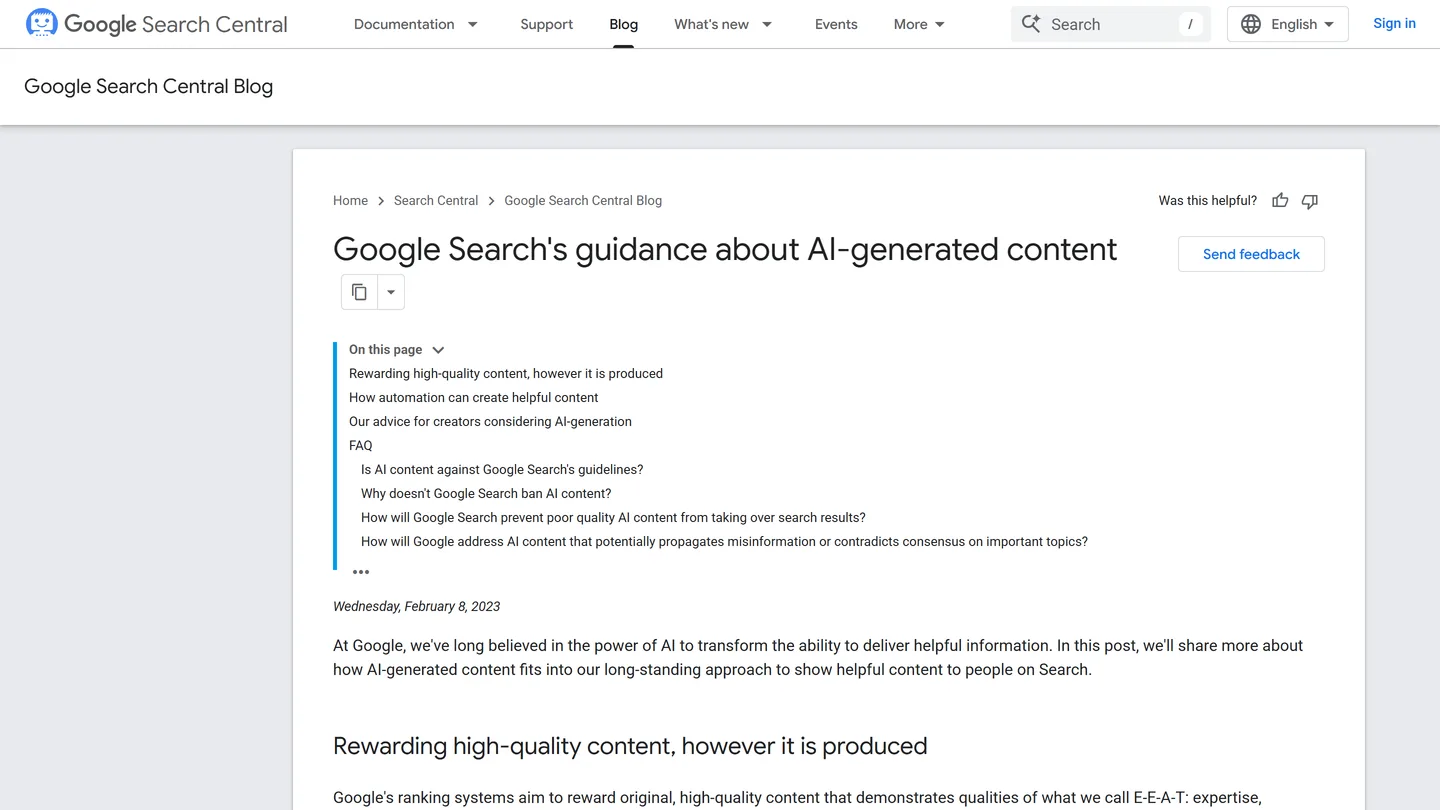
Task: Open the What's new nav item
Action: tap(711, 24)
